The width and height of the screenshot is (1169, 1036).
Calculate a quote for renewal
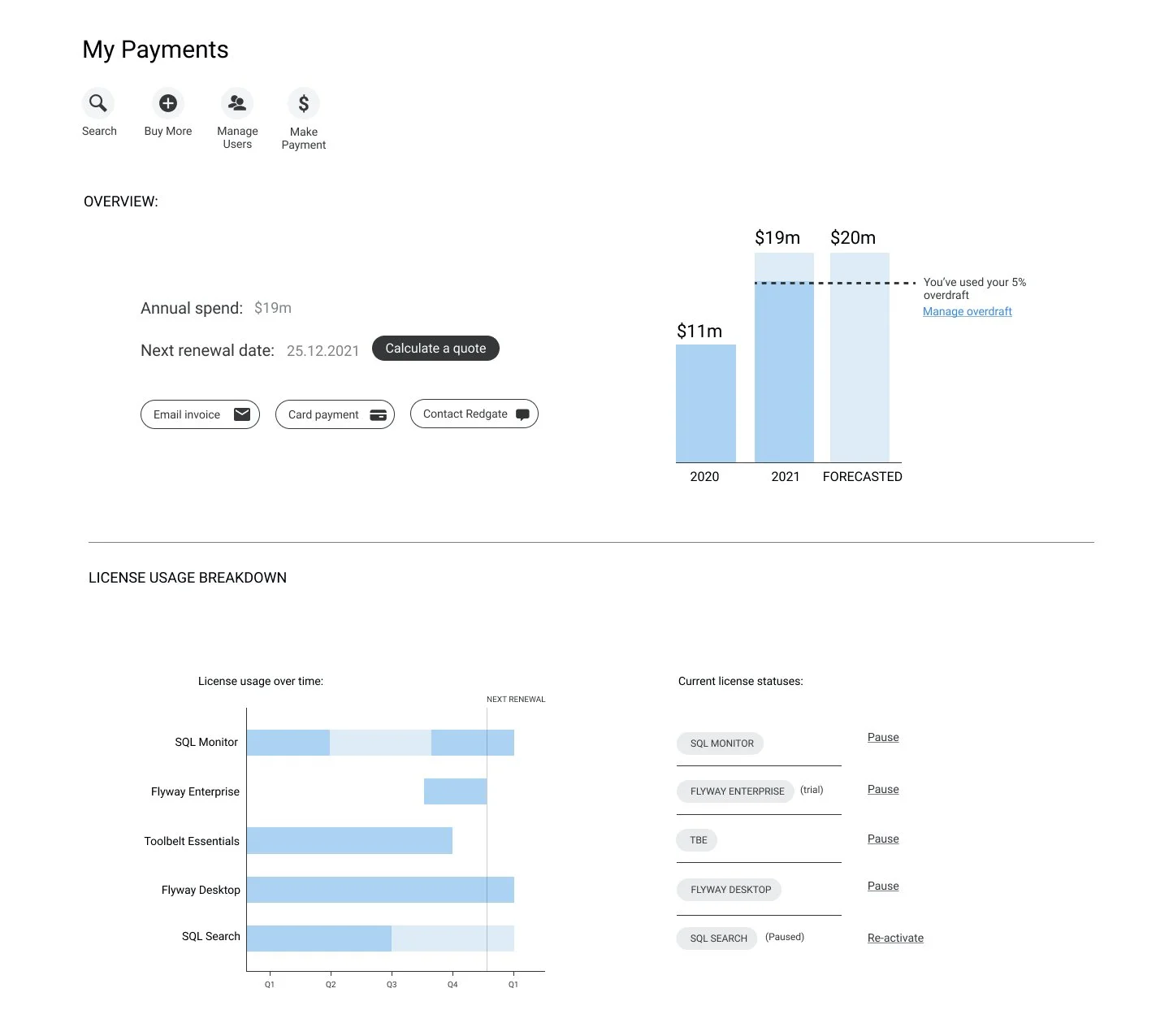coord(435,349)
